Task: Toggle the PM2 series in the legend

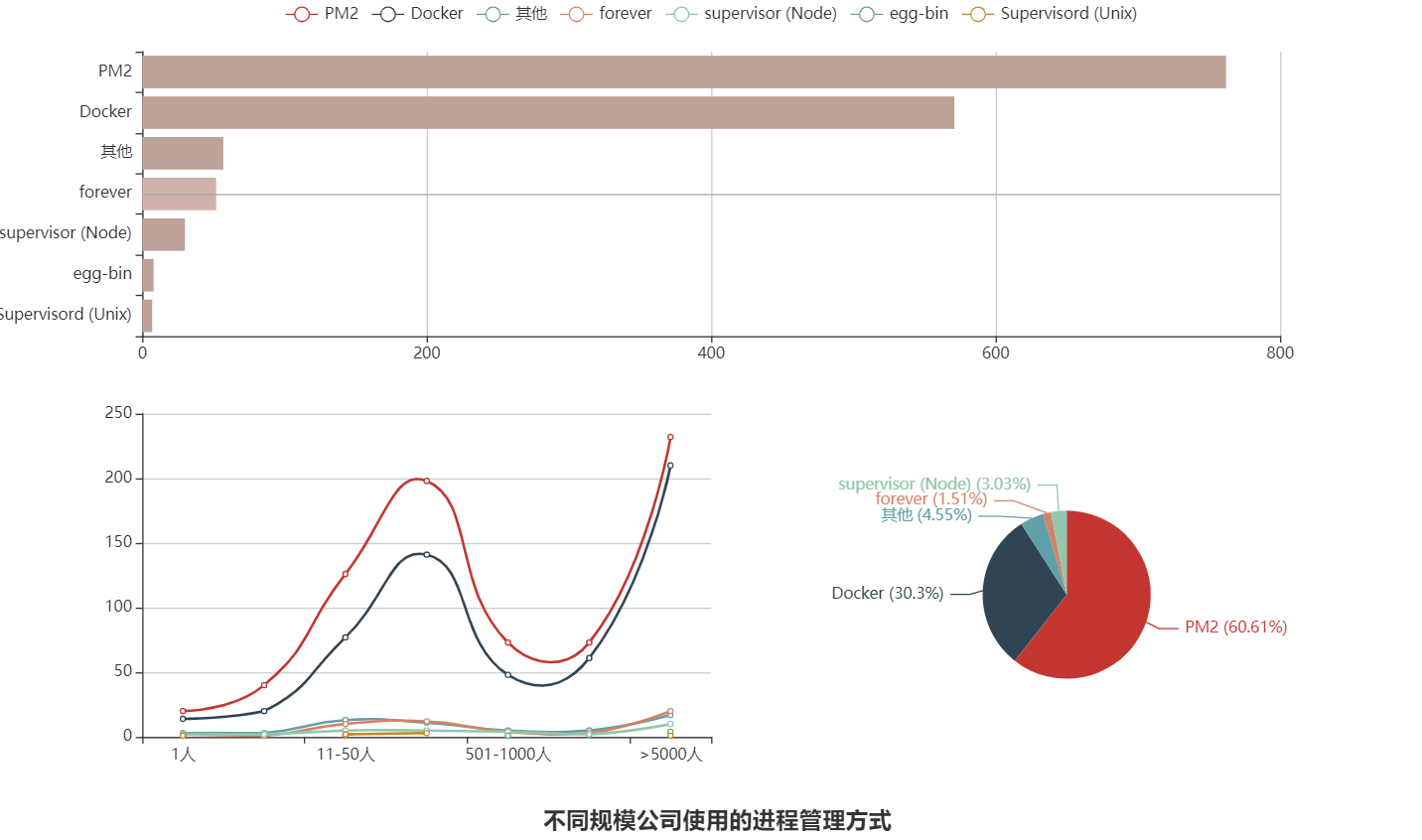Action: (322, 14)
